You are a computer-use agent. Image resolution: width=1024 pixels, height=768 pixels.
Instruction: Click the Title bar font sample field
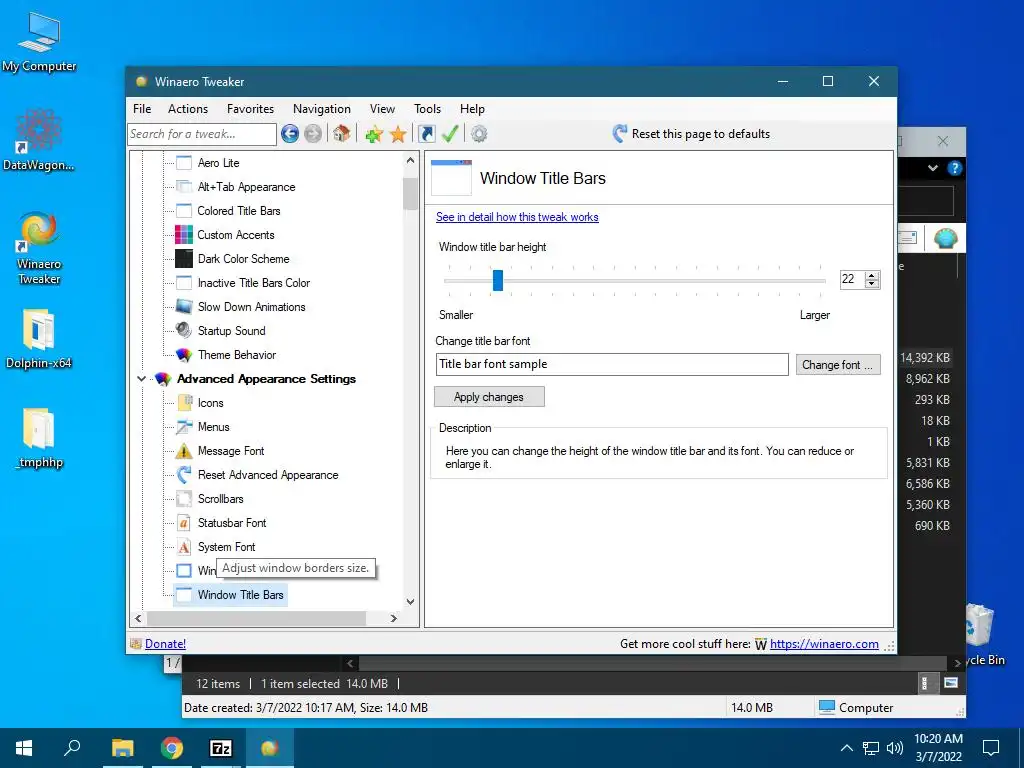click(612, 364)
